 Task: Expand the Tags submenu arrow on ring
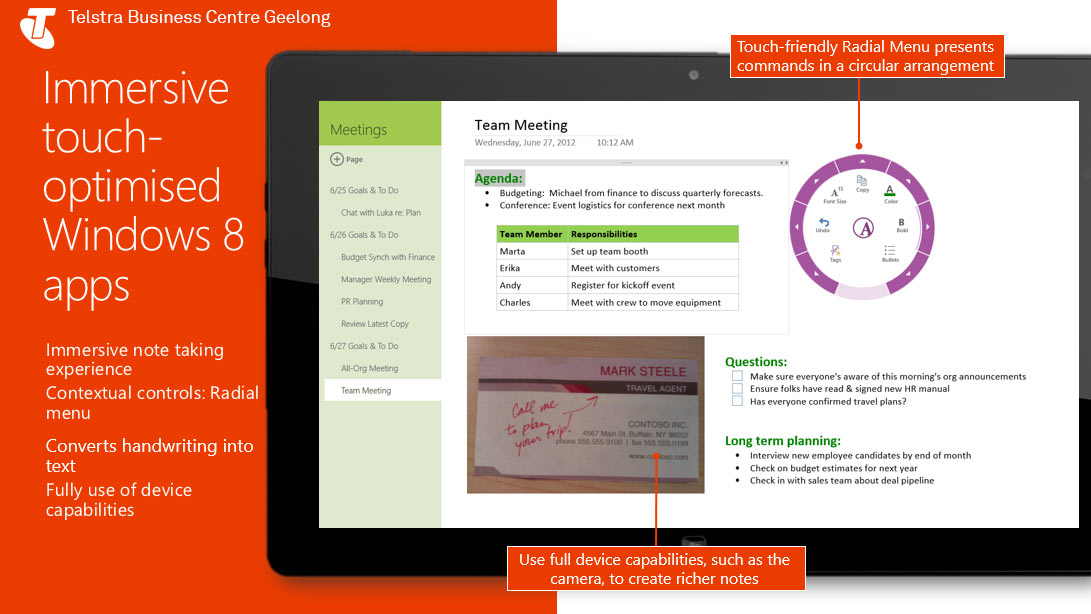click(x=816, y=274)
